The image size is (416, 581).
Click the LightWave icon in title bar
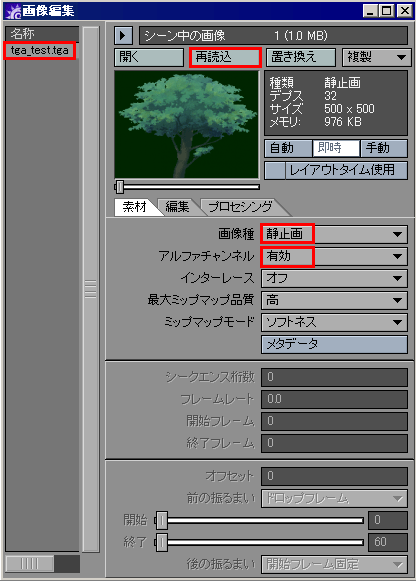(x=13, y=11)
